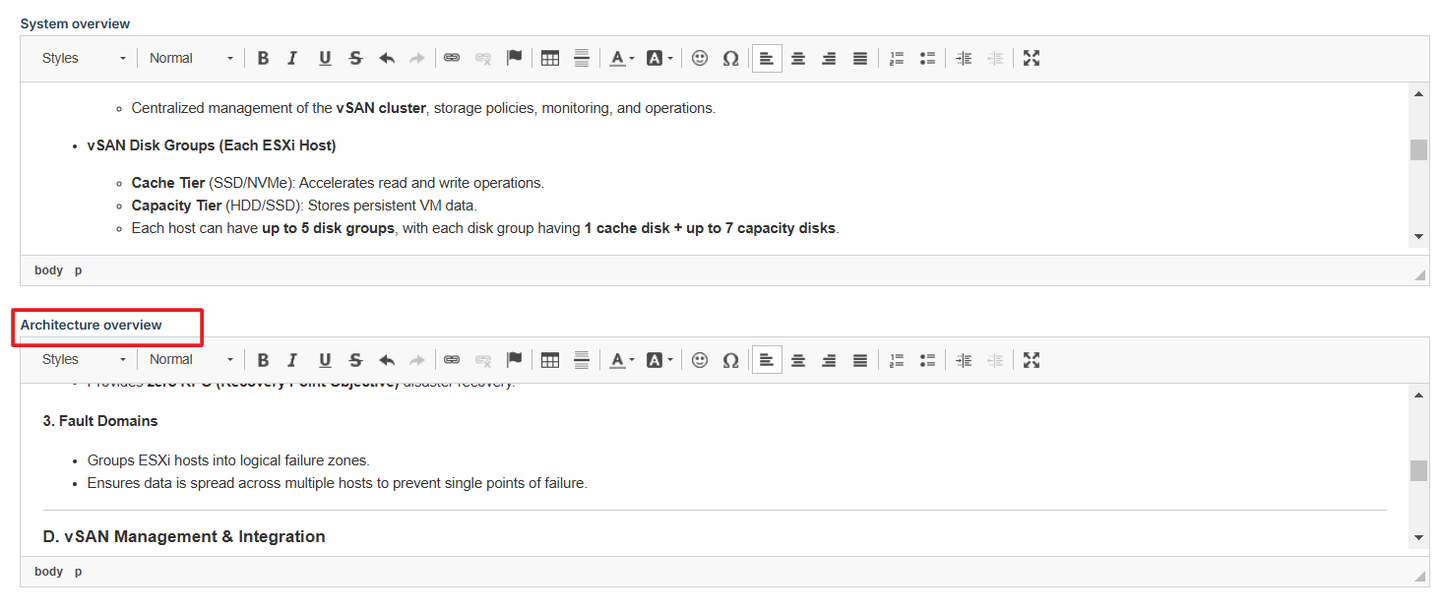This screenshot has width=1440, height=602.
Task: Undo last change in System overview editor
Action: [387, 58]
